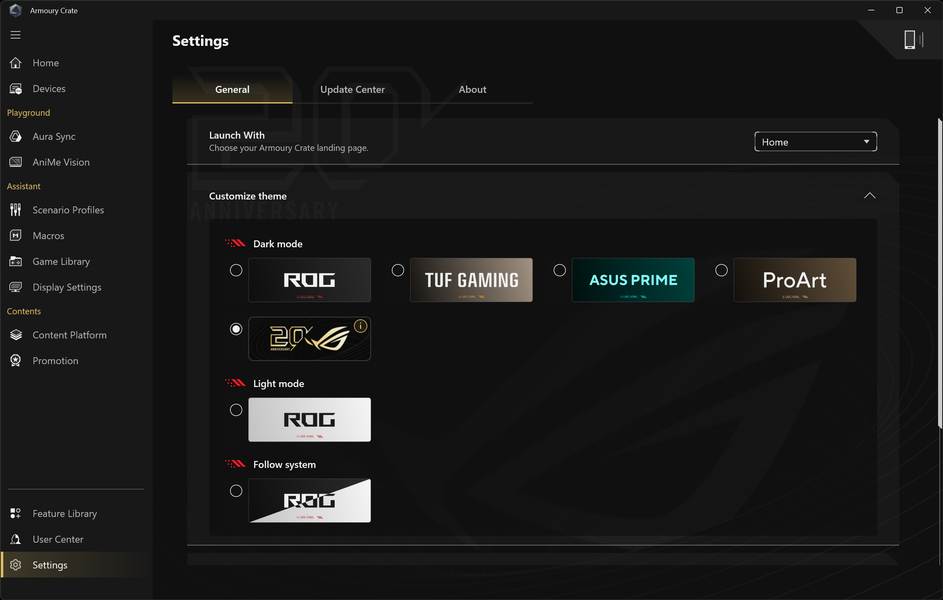Go to User Center page
Image resolution: width=943 pixels, height=600 pixels.
pyautogui.click(x=58, y=539)
